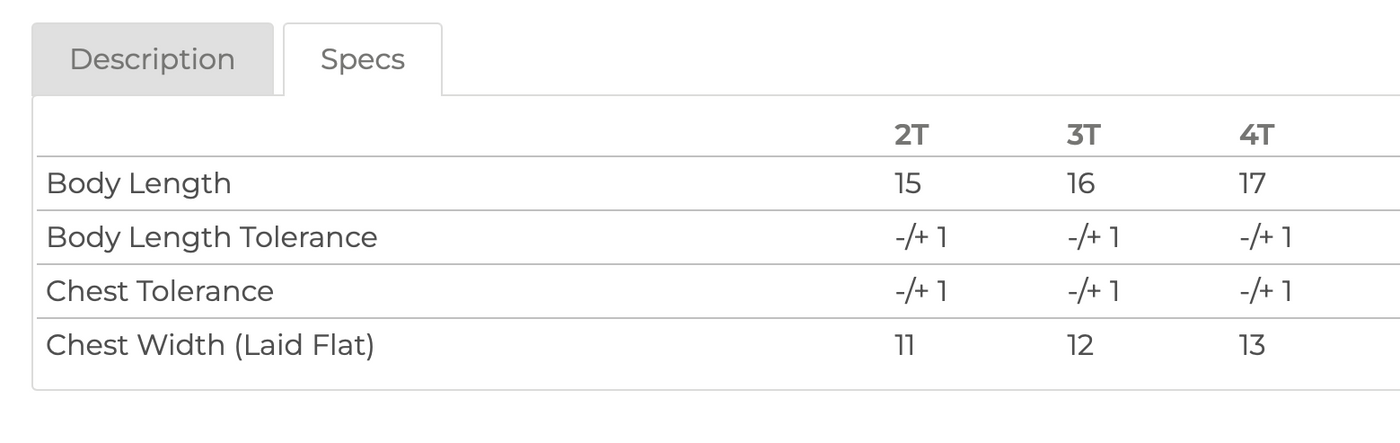Select the 4T Chest Width value 13

point(1252,346)
